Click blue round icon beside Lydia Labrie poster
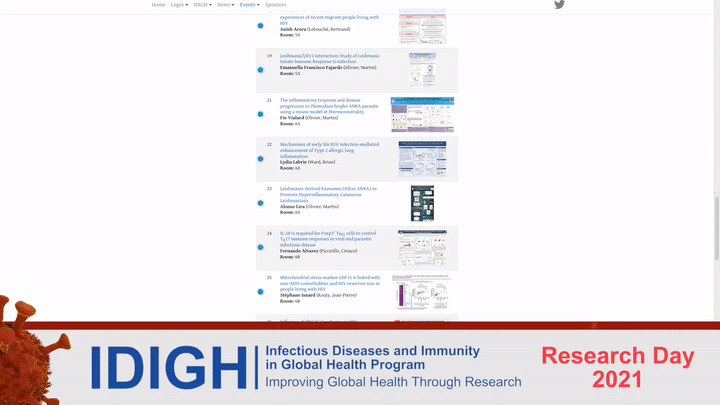 260,158
